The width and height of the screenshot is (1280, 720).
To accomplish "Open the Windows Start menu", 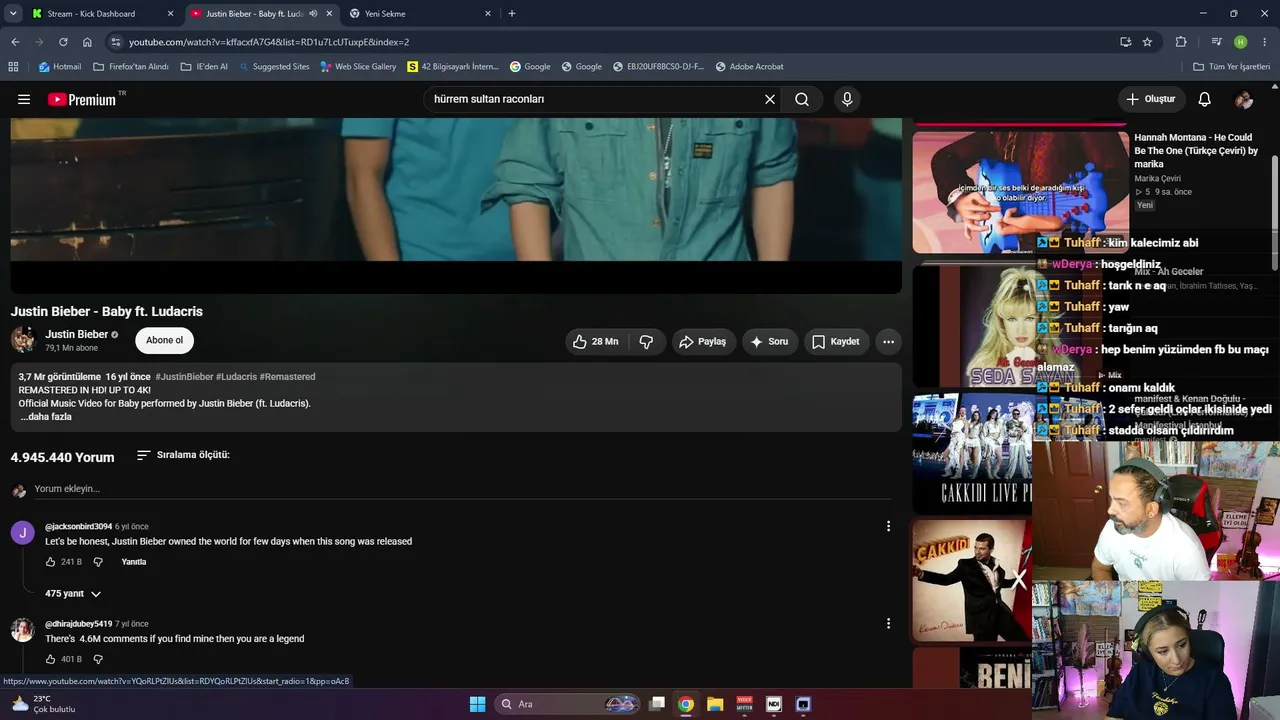I will (477, 704).
